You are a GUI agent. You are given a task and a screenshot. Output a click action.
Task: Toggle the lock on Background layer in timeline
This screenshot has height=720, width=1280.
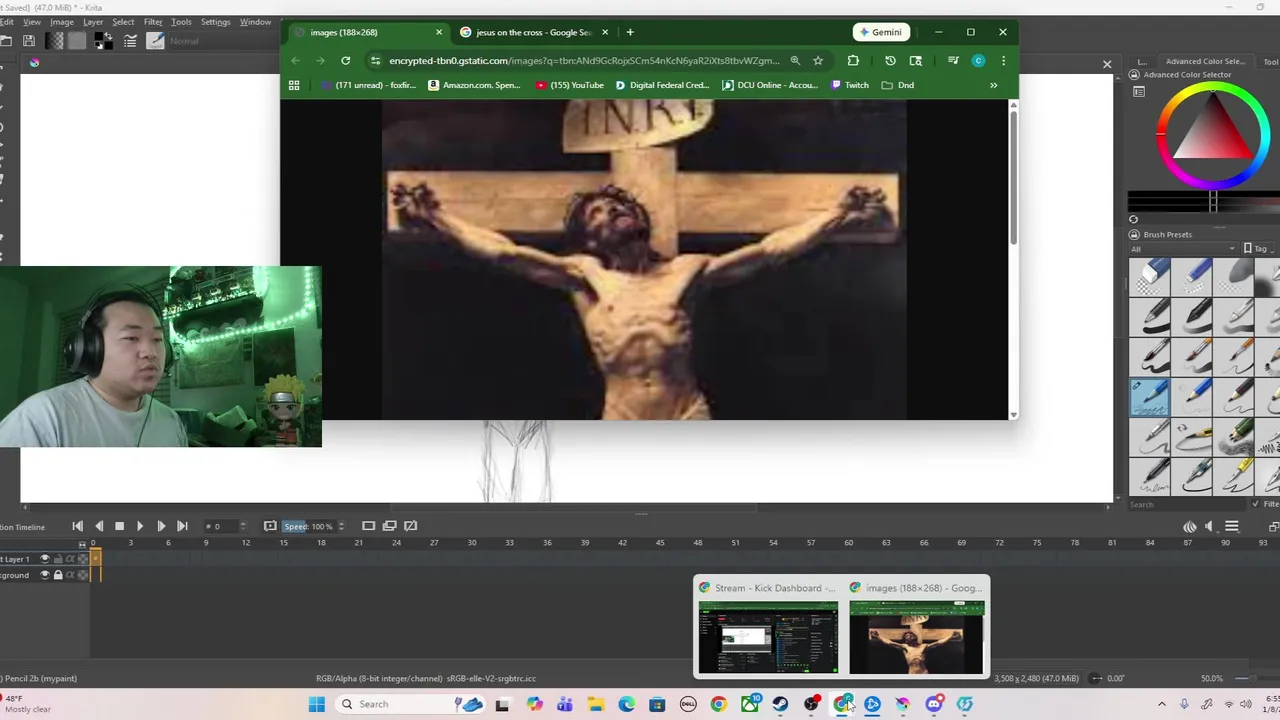point(57,575)
